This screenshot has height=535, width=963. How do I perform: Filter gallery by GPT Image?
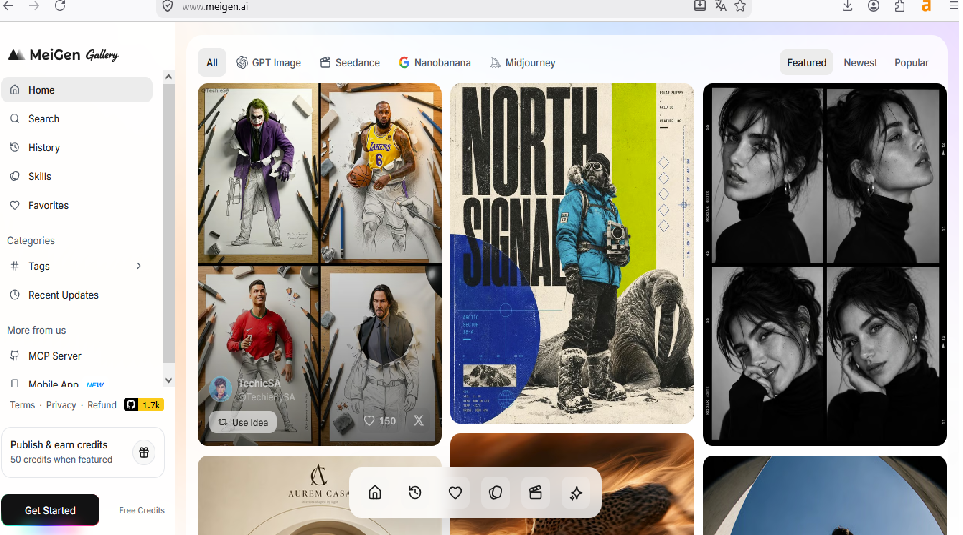click(x=268, y=63)
